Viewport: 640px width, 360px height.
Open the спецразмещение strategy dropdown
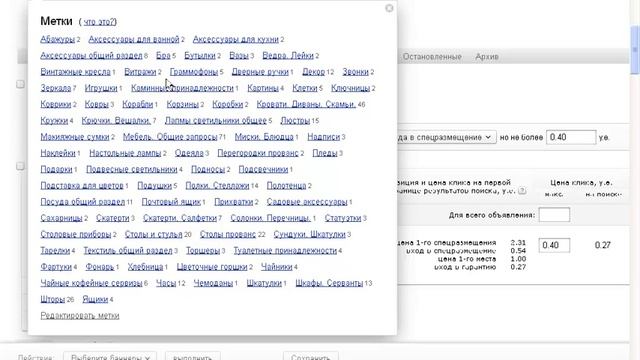point(447,137)
